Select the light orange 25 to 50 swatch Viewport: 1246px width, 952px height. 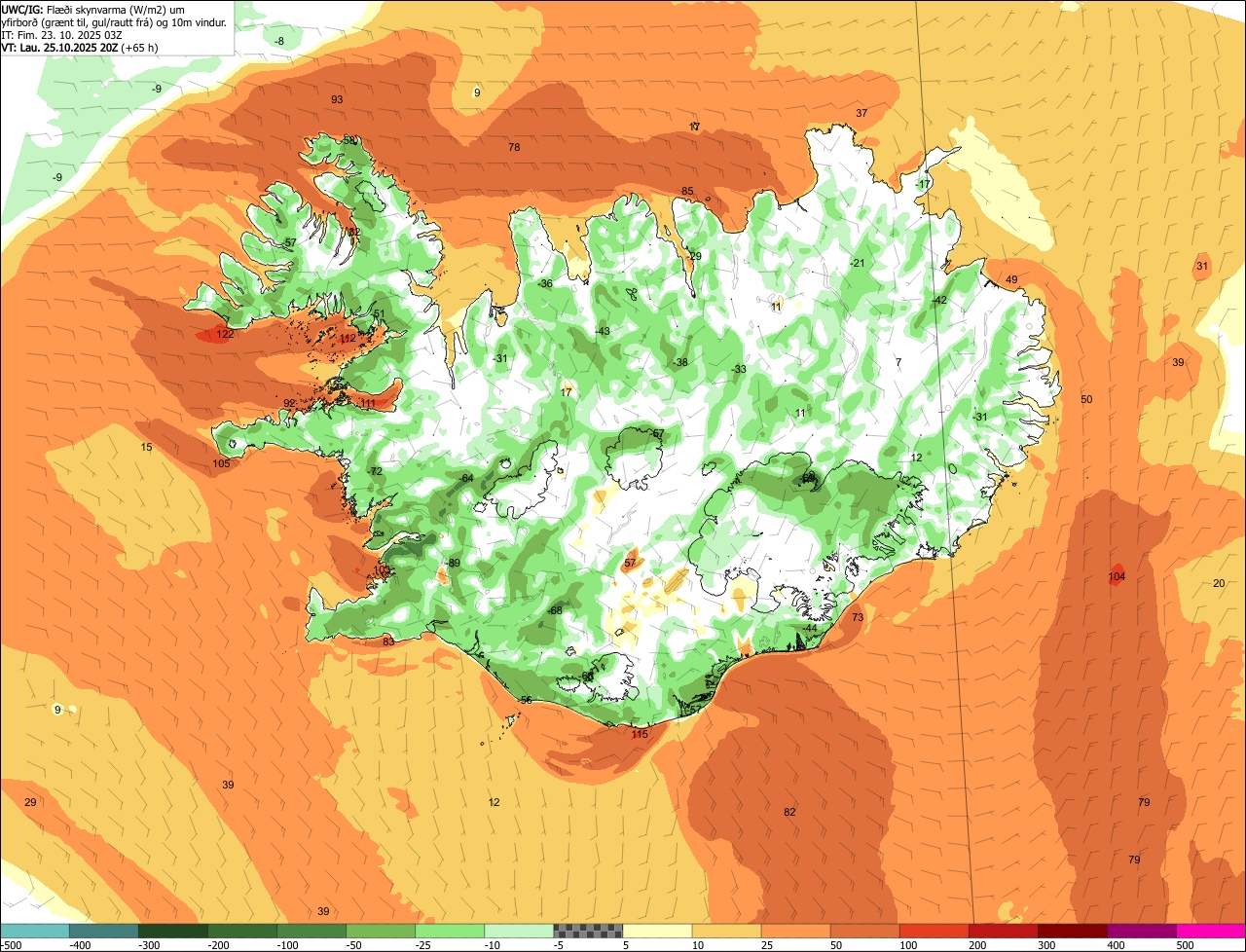tap(795, 931)
